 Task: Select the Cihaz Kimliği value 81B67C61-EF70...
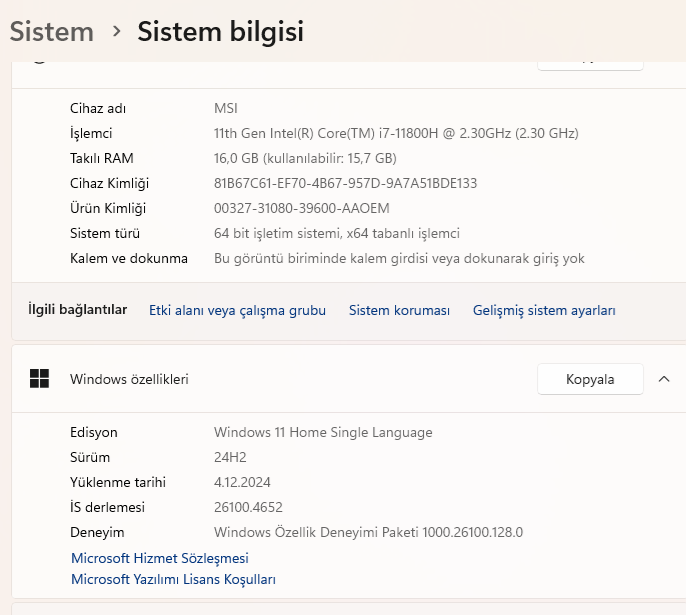pyautogui.click(x=345, y=183)
